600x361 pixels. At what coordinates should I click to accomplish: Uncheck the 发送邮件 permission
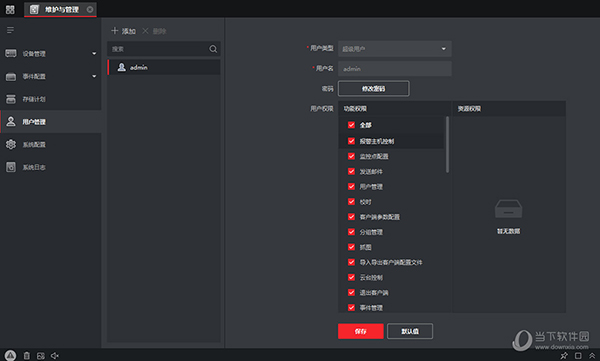[351, 172]
